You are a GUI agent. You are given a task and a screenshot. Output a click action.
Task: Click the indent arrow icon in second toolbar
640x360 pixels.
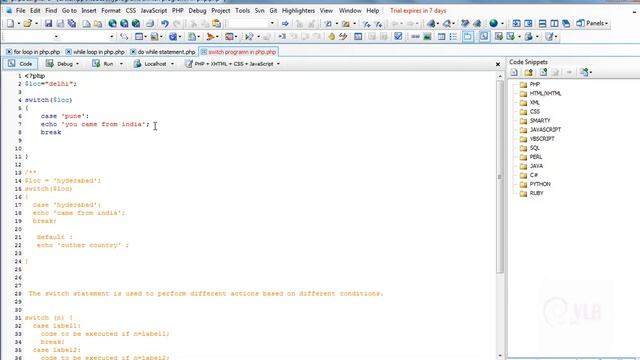click(282, 37)
